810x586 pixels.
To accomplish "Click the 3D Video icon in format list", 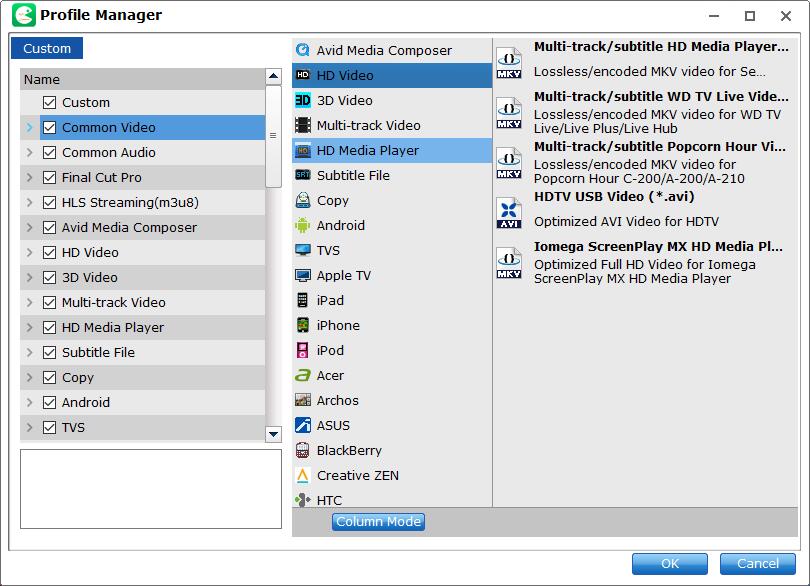I will [x=303, y=100].
